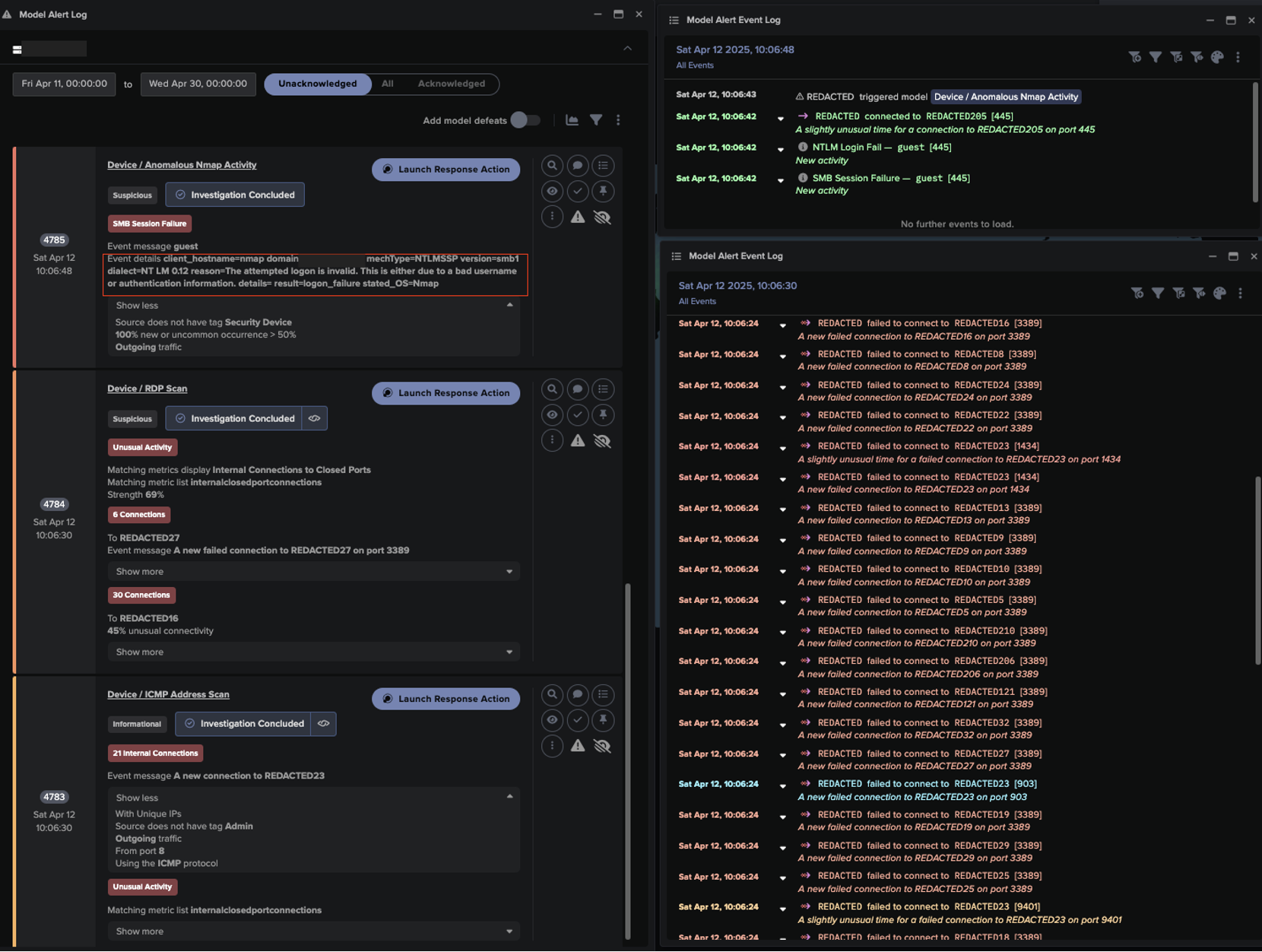Collapse Show less section in ICMP Address Scan alert
Image resolution: width=1262 pixels, height=952 pixels.
[x=313, y=798]
